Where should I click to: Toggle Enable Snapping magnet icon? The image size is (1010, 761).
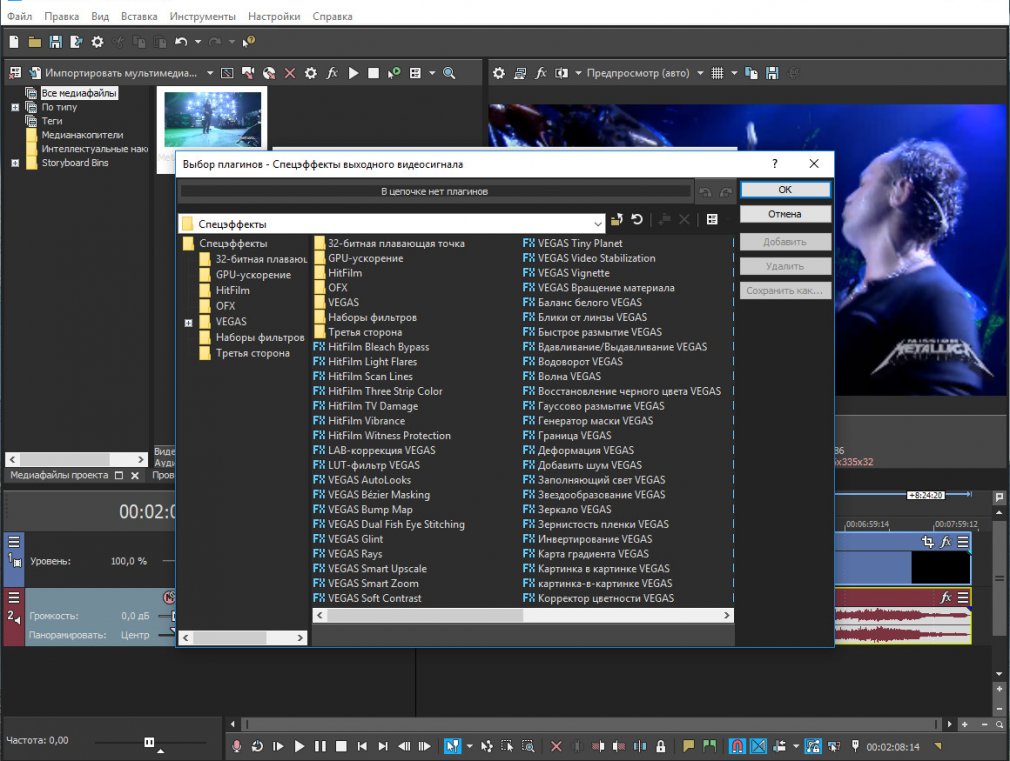[737, 746]
